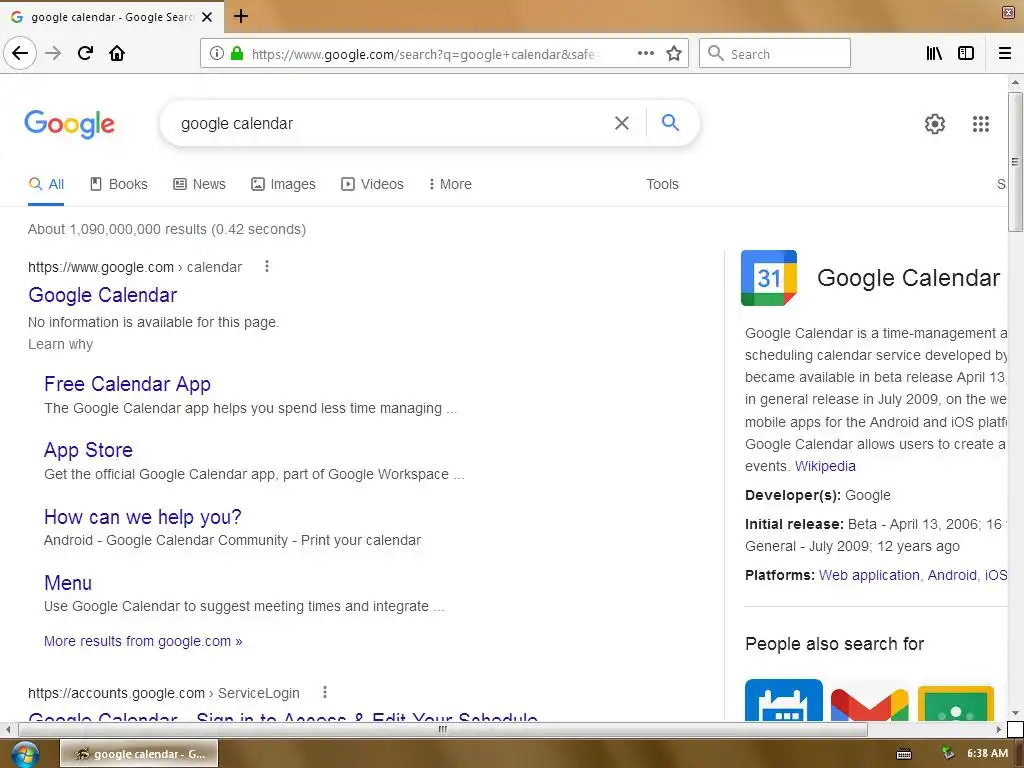Click More results from google.com
1024x768 pixels.
(x=143, y=641)
